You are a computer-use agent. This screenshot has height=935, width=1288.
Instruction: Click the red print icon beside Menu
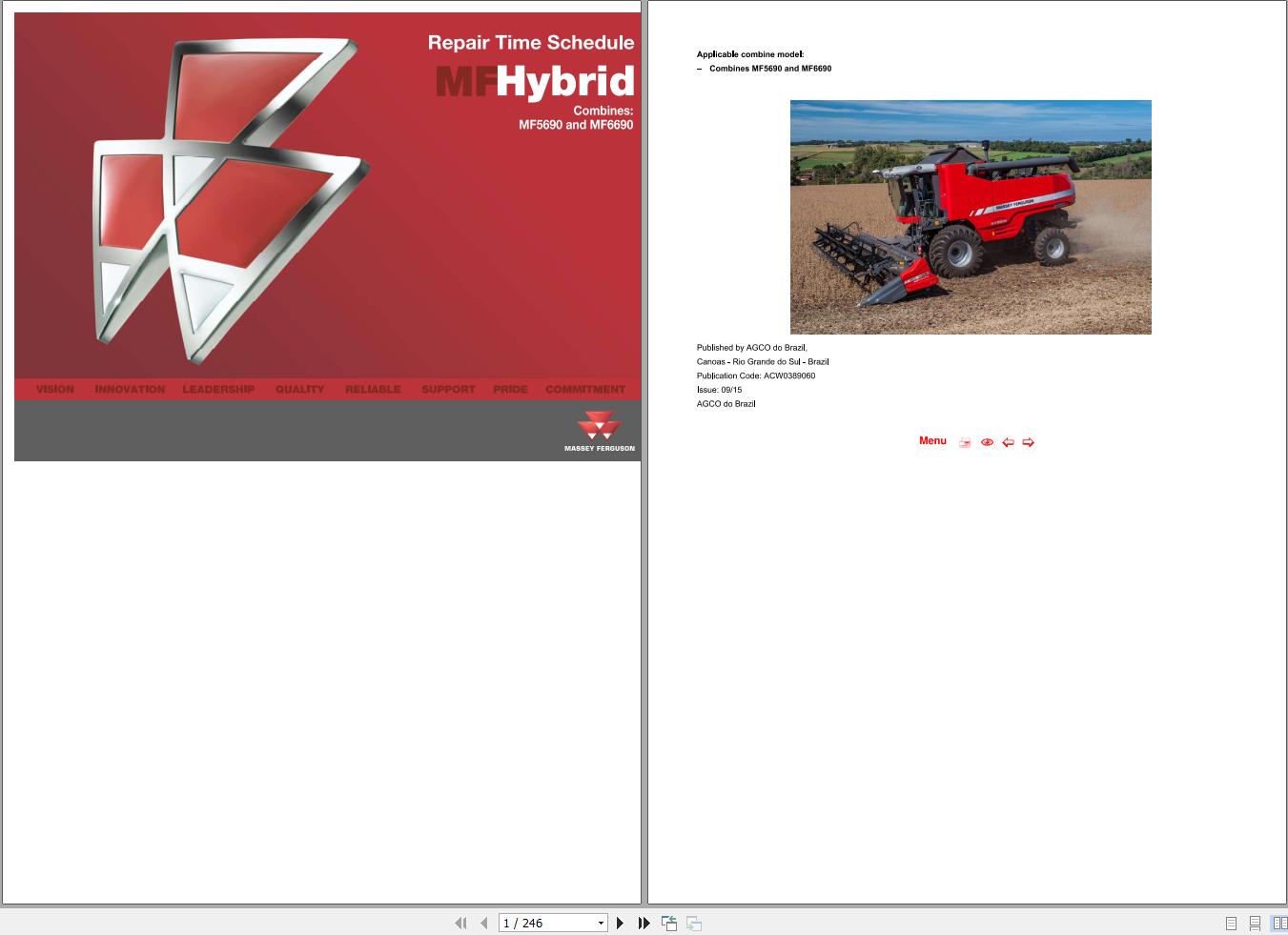coord(965,442)
